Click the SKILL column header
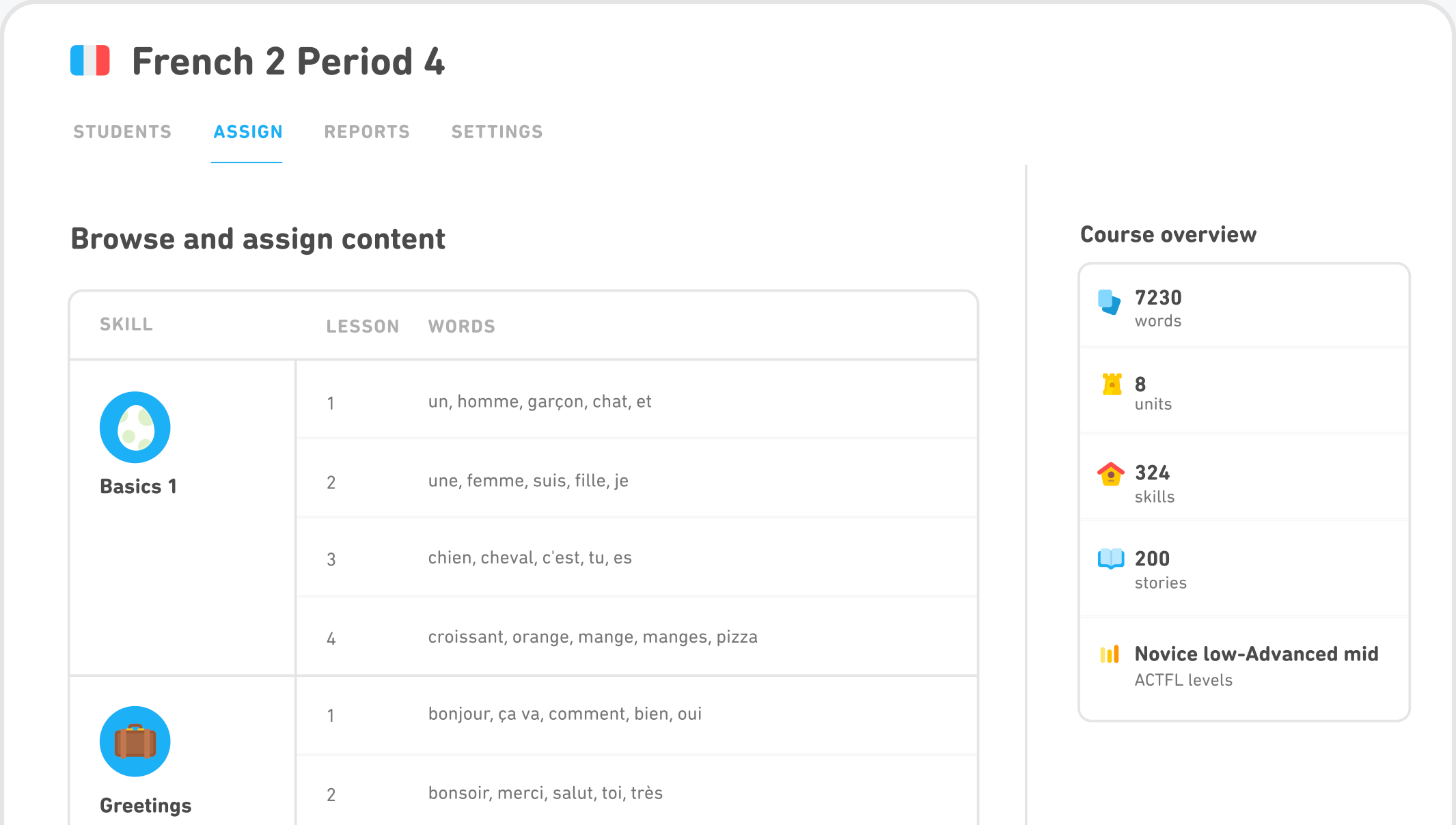Viewport: 1456px width, 825px height. tap(126, 324)
